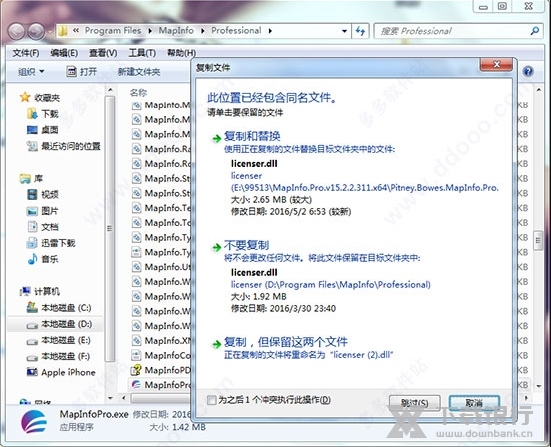
Task: Open 最近访问的位置 in the sidebar
Action: [x=64, y=146]
